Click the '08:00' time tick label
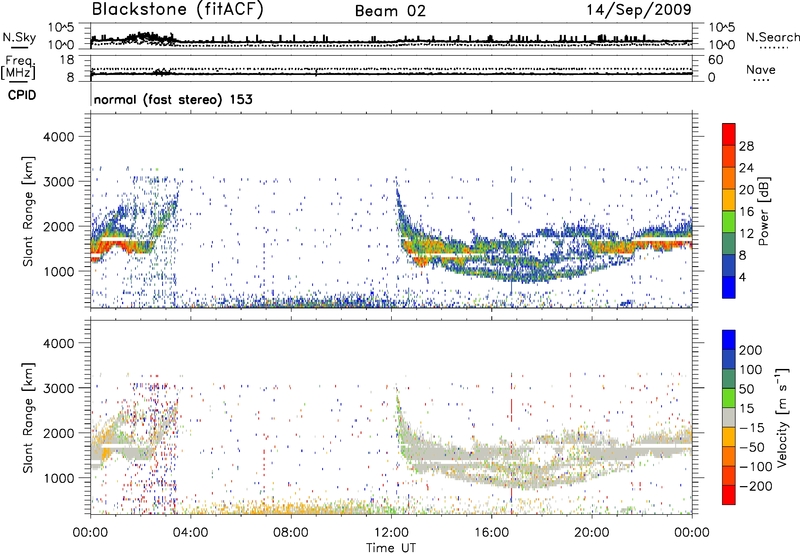Viewport: 800px width, 554px height. coord(291,533)
